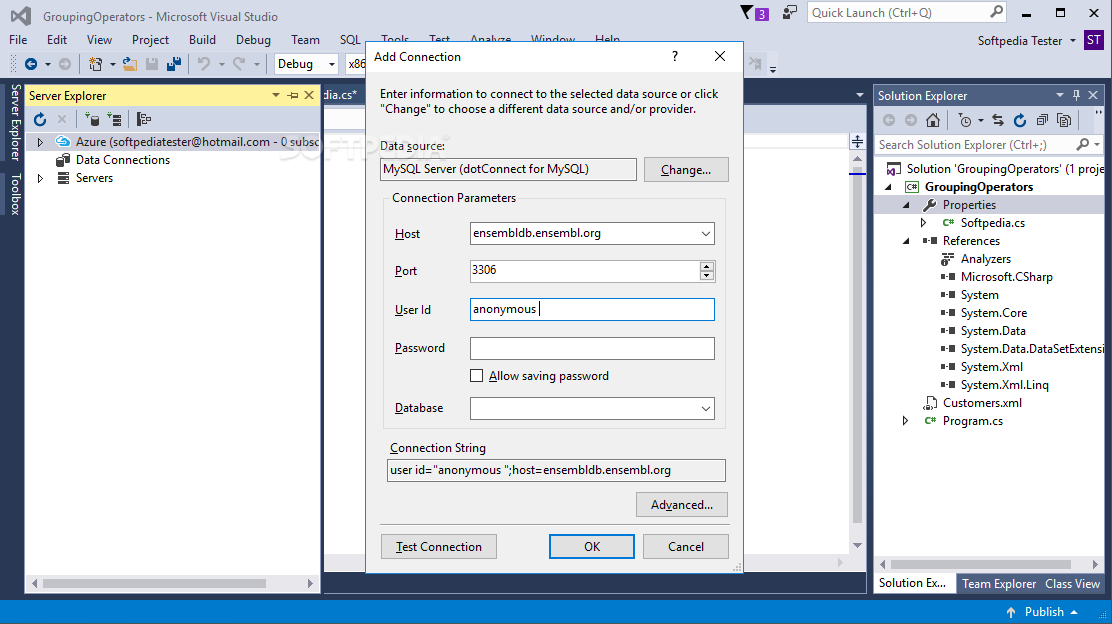Viewport: 1112px width, 624px height.
Task: Open the Server Explorer window options dropdown arrow
Action: (276, 95)
